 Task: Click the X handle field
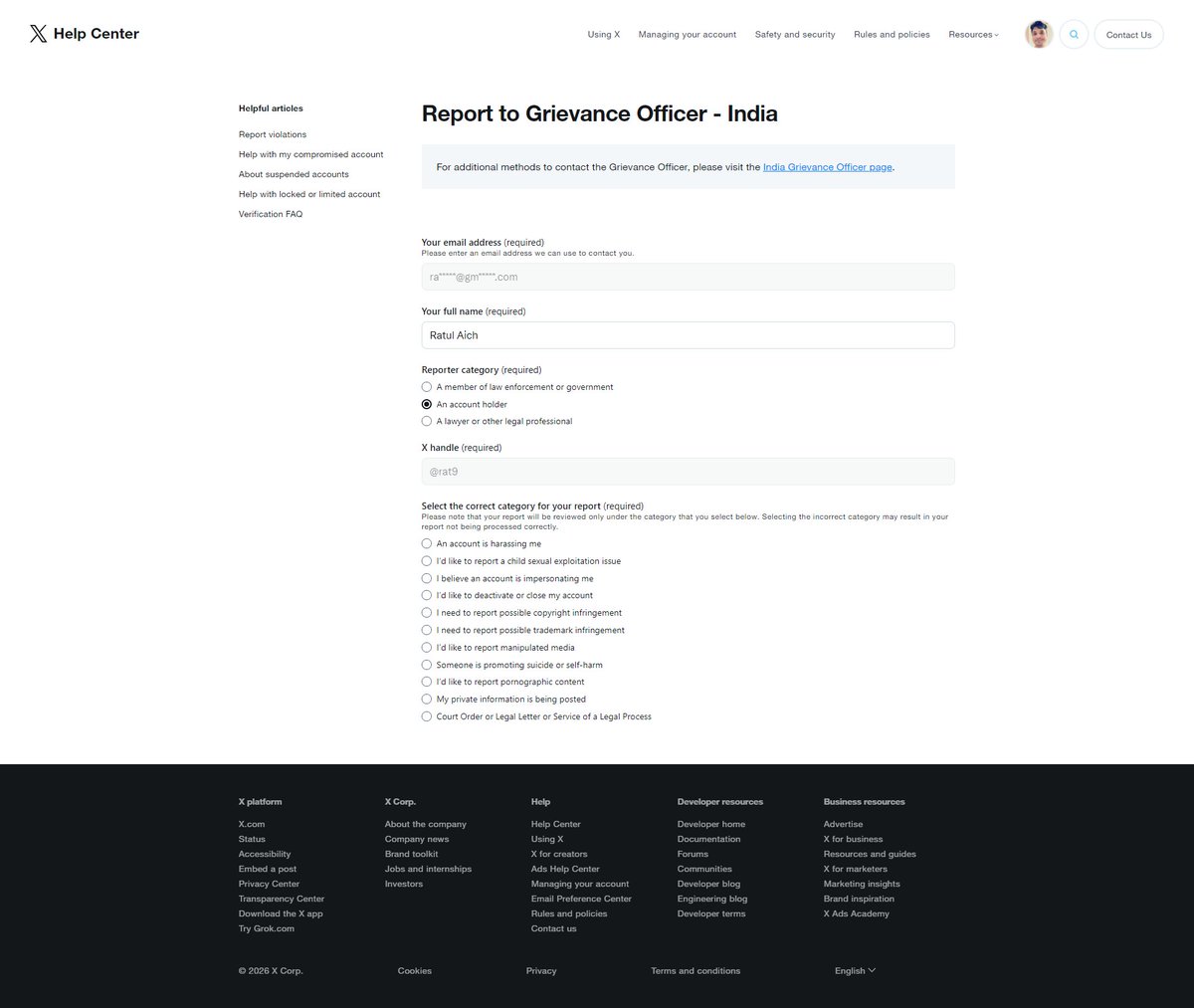pyautogui.click(x=688, y=472)
